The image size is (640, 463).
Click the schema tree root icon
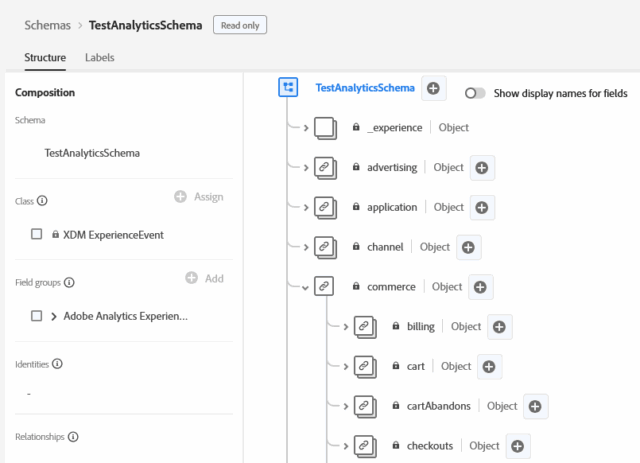pos(288,88)
